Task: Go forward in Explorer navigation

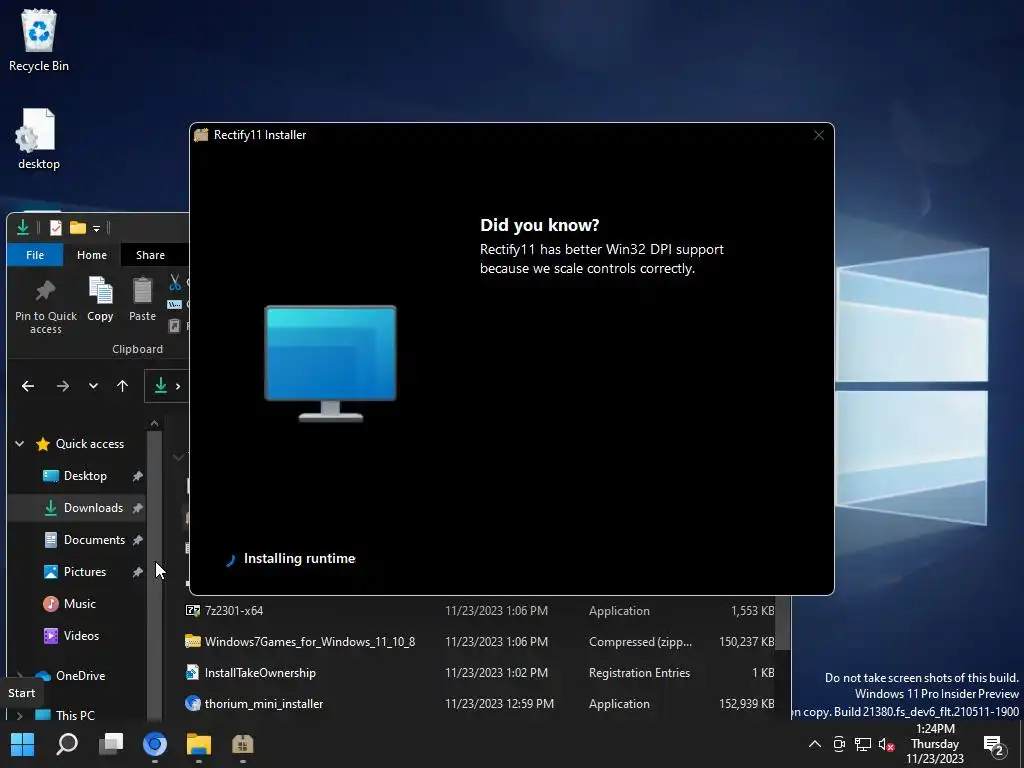Action: click(x=63, y=386)
